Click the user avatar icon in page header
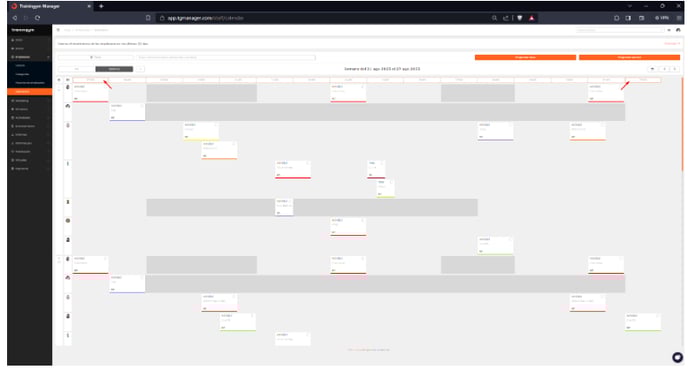 678,30
